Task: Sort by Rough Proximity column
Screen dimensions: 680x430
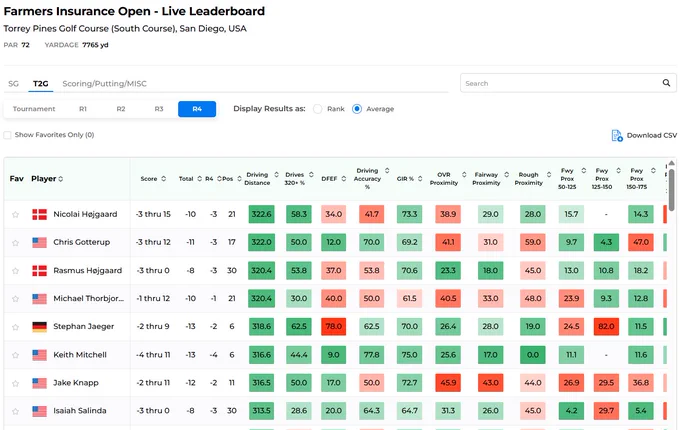Action: [x=549, y=175]
